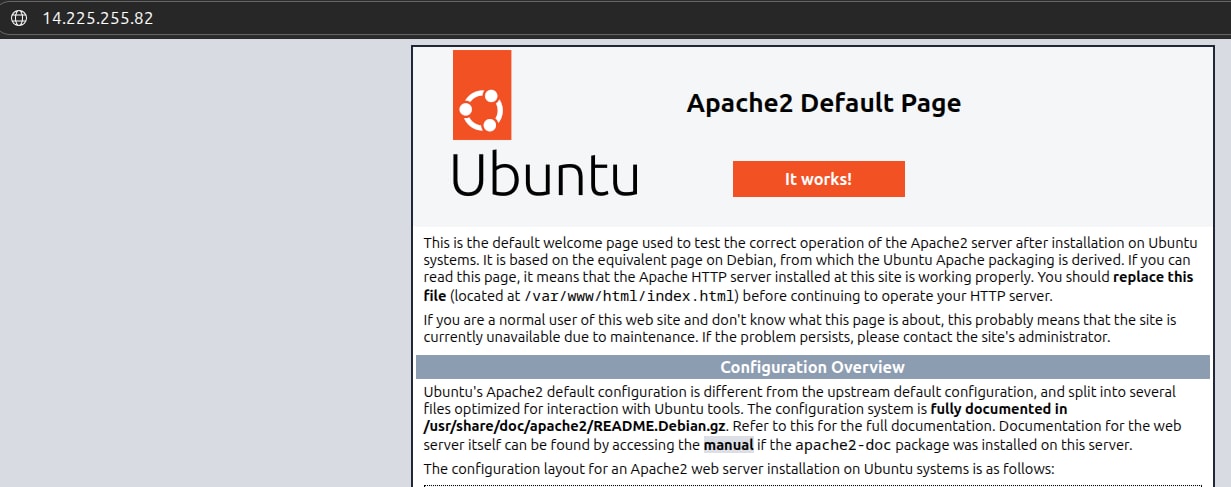Click the orange Ubuntu circle-of-friends logo

[x=482, y=95]
